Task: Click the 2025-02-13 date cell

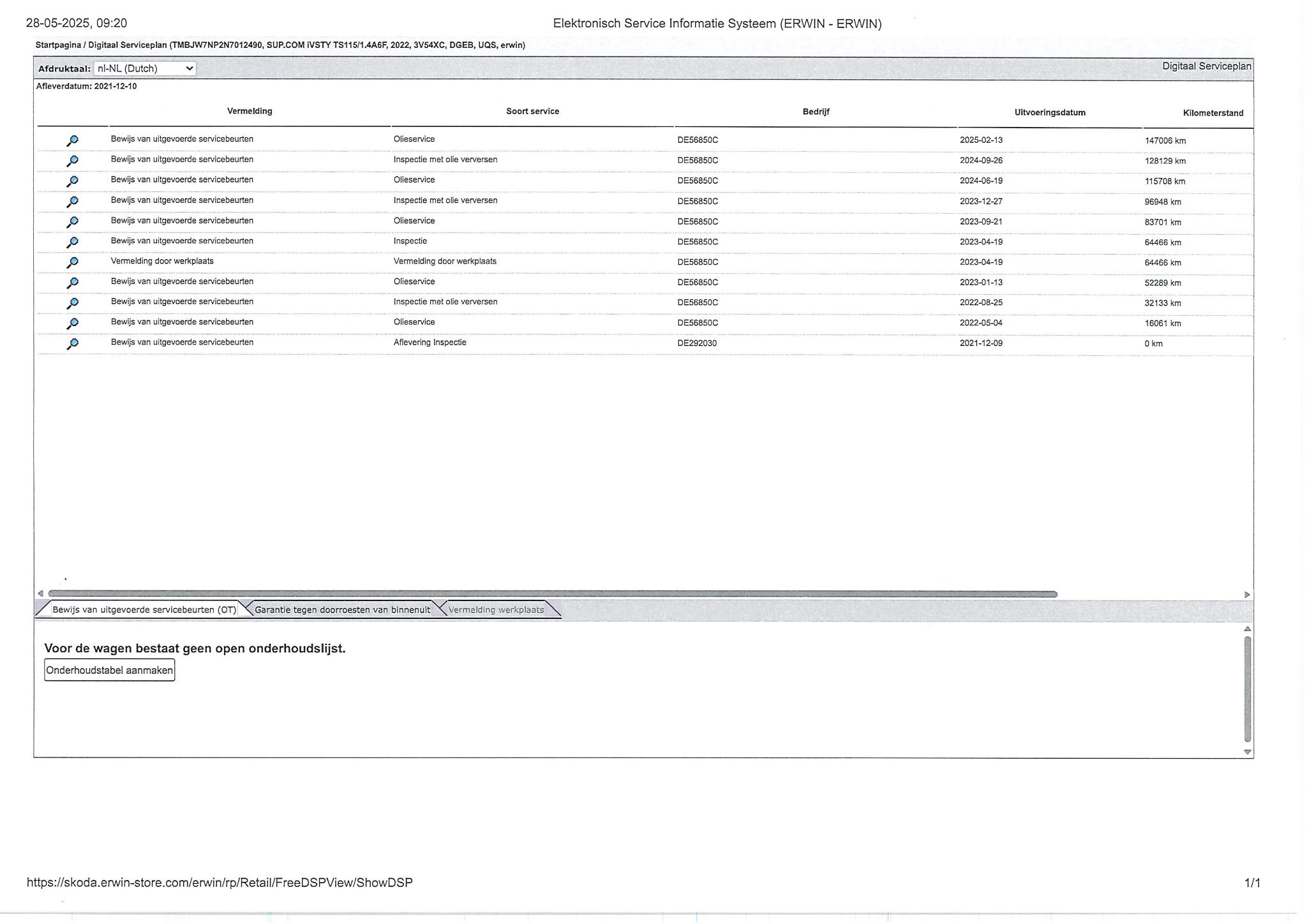Action: pos(981,140)
